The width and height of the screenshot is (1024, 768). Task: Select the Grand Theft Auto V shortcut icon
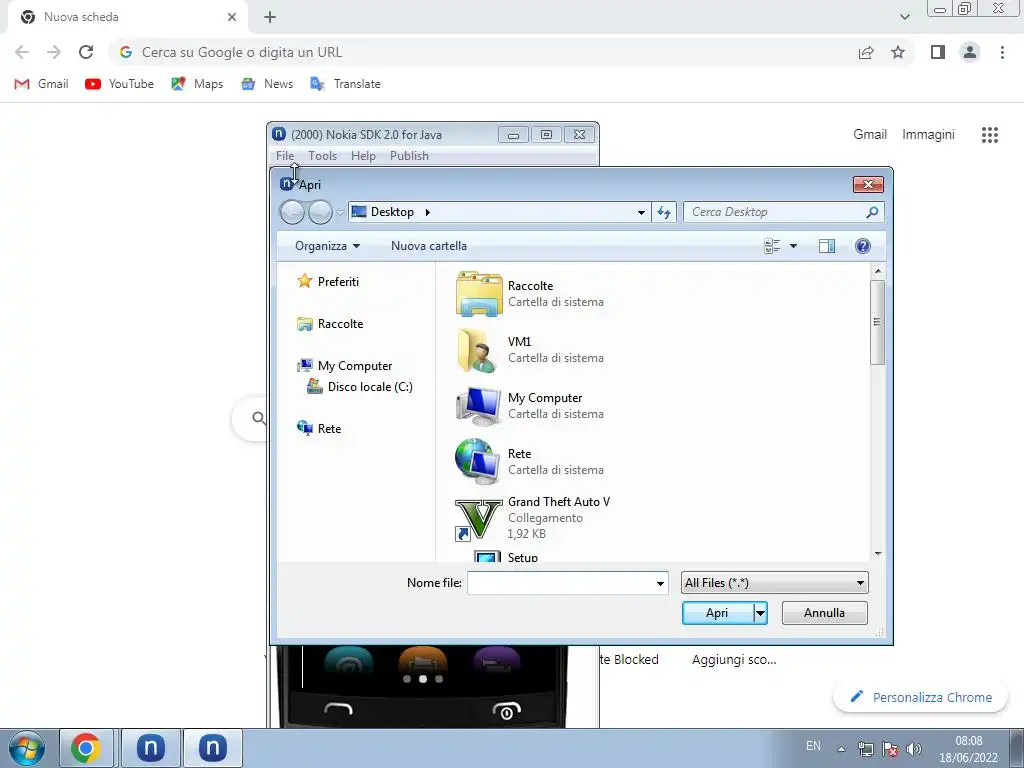[479, 519]
